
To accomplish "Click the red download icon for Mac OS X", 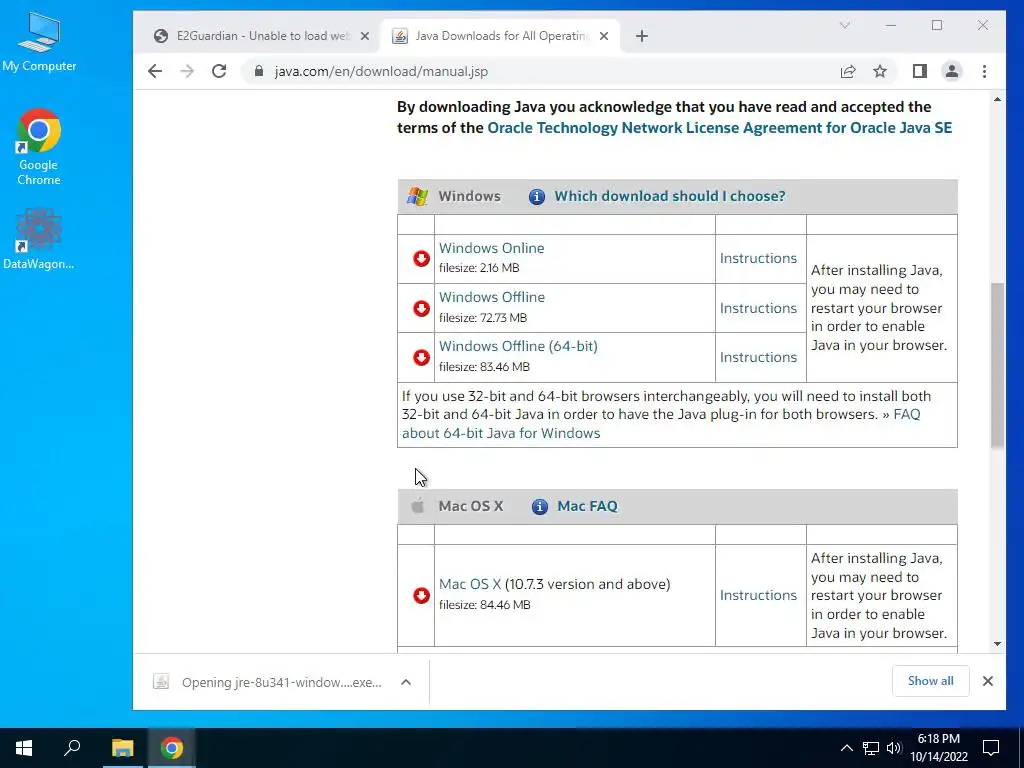I will coord(421,596).
